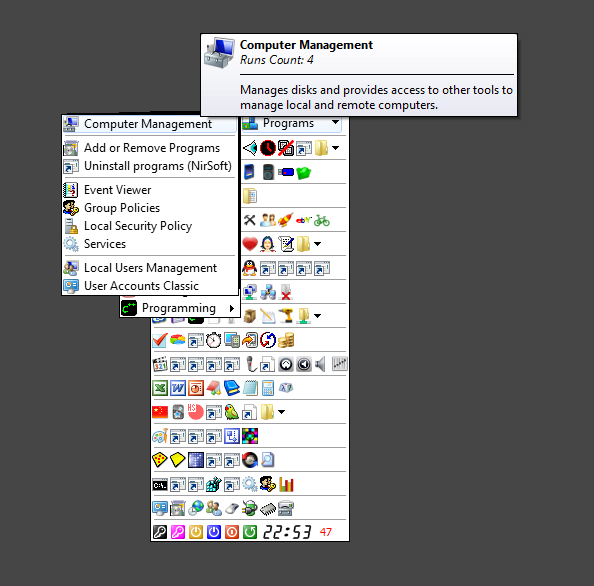Click the red heart icon
Screen dimensions: 594x586
coord(250,244)
